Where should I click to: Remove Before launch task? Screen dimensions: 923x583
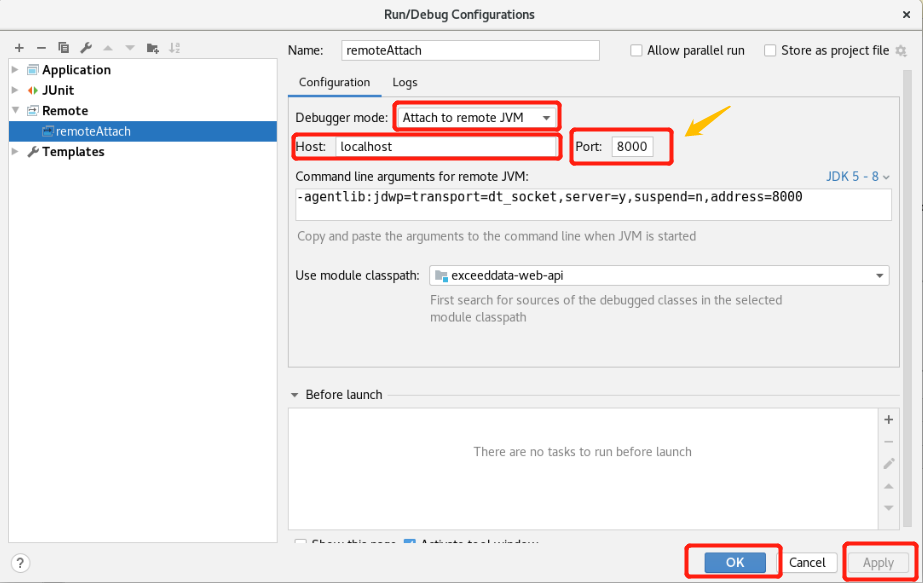tap(889, 442)
